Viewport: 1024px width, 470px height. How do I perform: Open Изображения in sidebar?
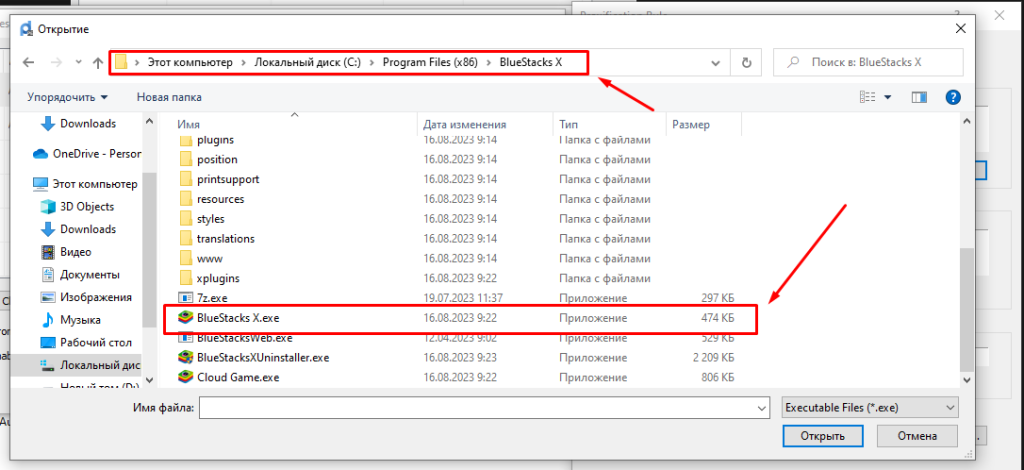96,297
